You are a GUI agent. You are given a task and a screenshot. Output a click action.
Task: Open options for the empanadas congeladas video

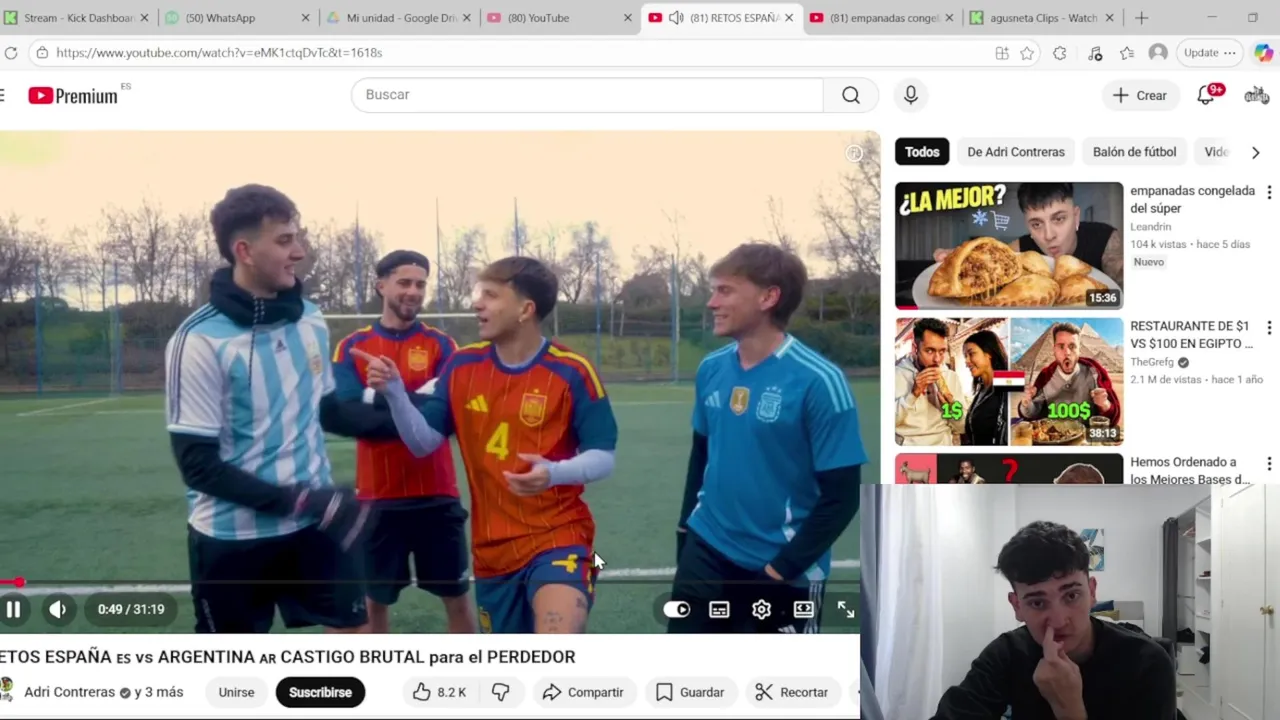click(x=1269, y=192)
